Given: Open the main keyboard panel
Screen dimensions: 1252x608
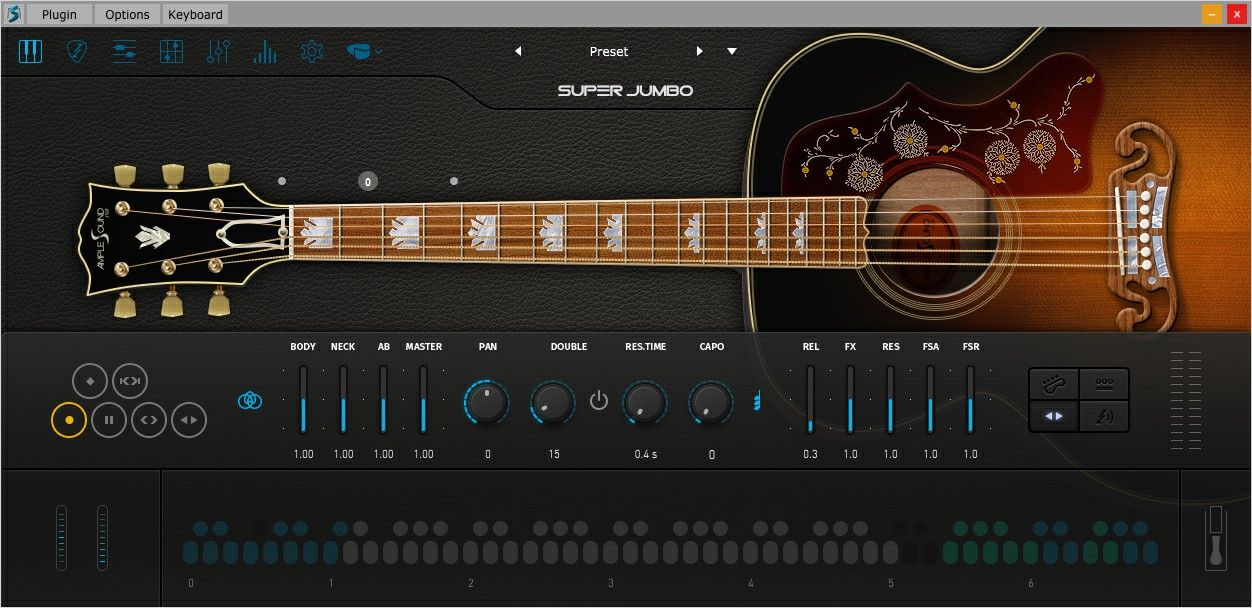Looking at the screenshot, I should [31, 51].
